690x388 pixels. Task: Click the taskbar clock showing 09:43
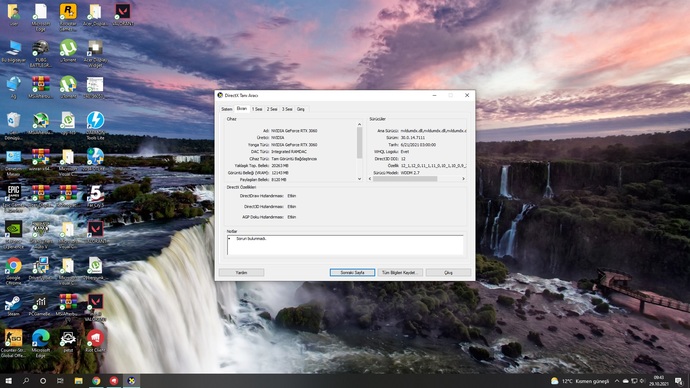click(659, 381)
